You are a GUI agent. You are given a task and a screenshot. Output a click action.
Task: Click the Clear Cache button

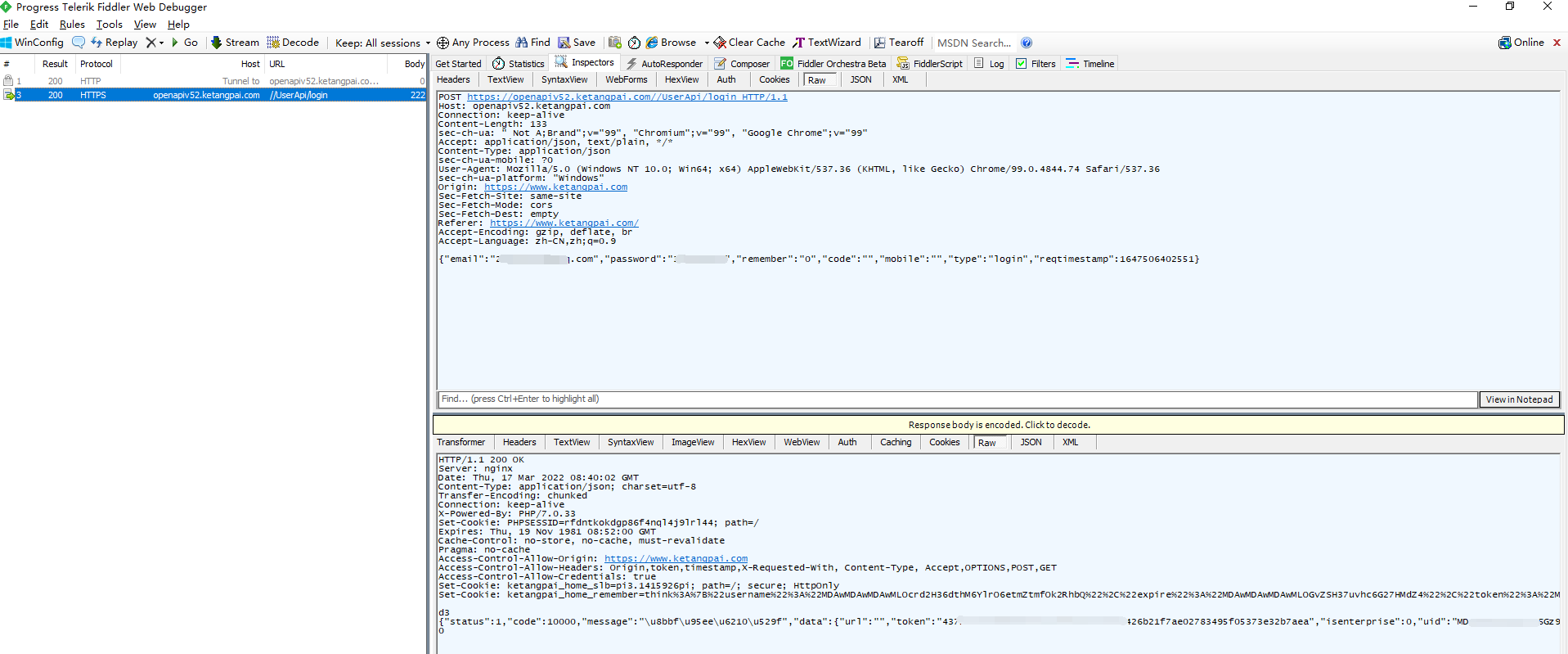(748, 43)
